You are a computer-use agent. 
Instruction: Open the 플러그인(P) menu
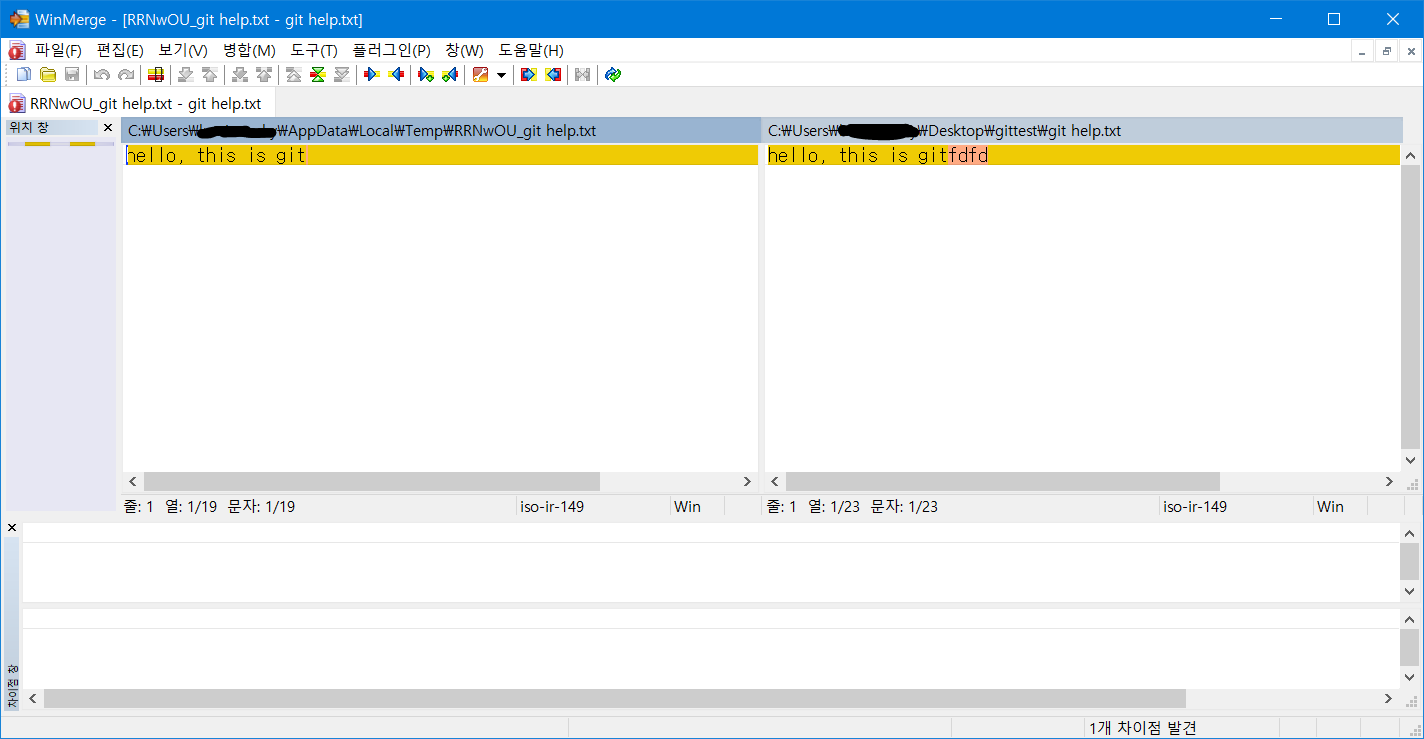[x=391, y=50]
